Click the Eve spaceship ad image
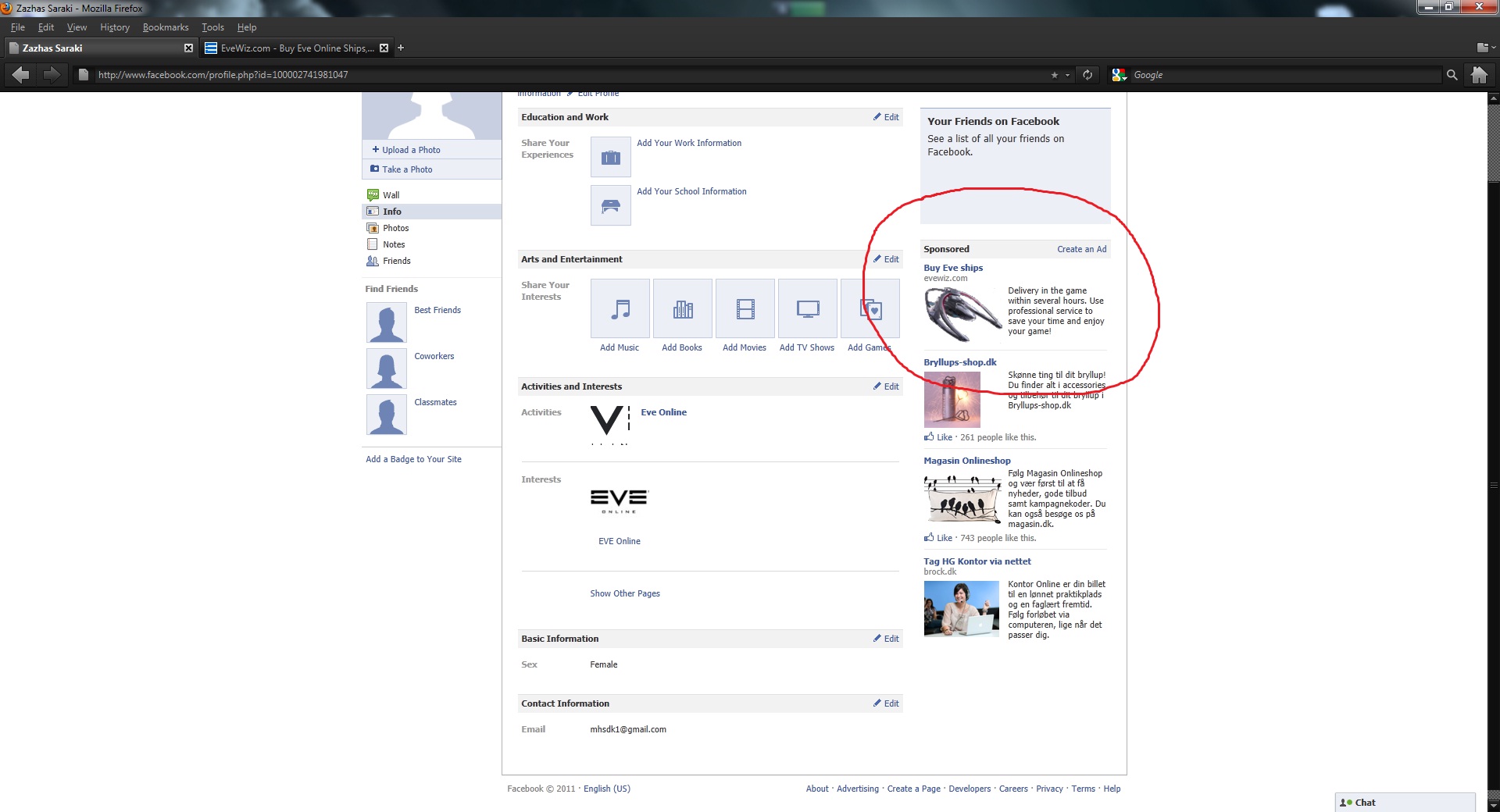This screenshot has height=812, width=1500. click(962, 315)
